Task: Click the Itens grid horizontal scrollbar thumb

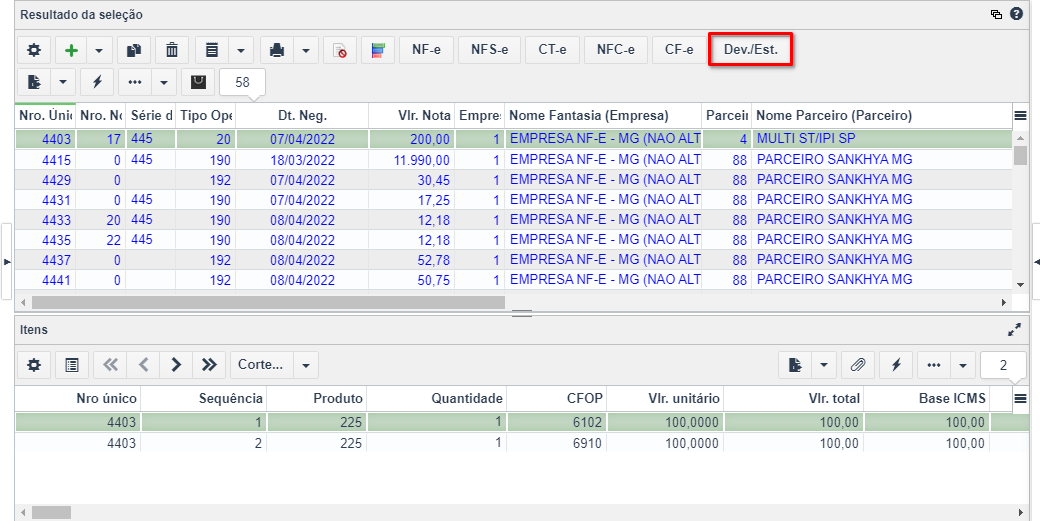Action: (50, 512)
